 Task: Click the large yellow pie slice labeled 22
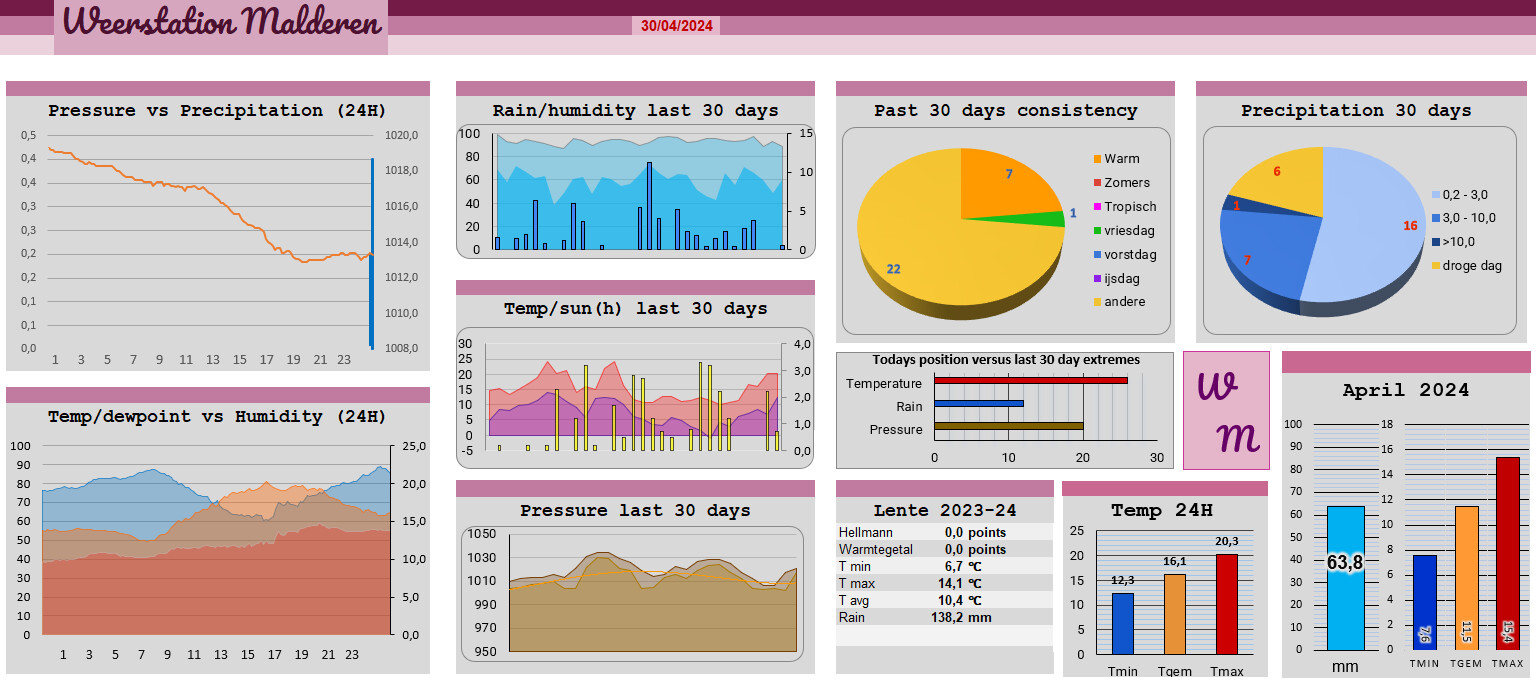pos(920,260)
